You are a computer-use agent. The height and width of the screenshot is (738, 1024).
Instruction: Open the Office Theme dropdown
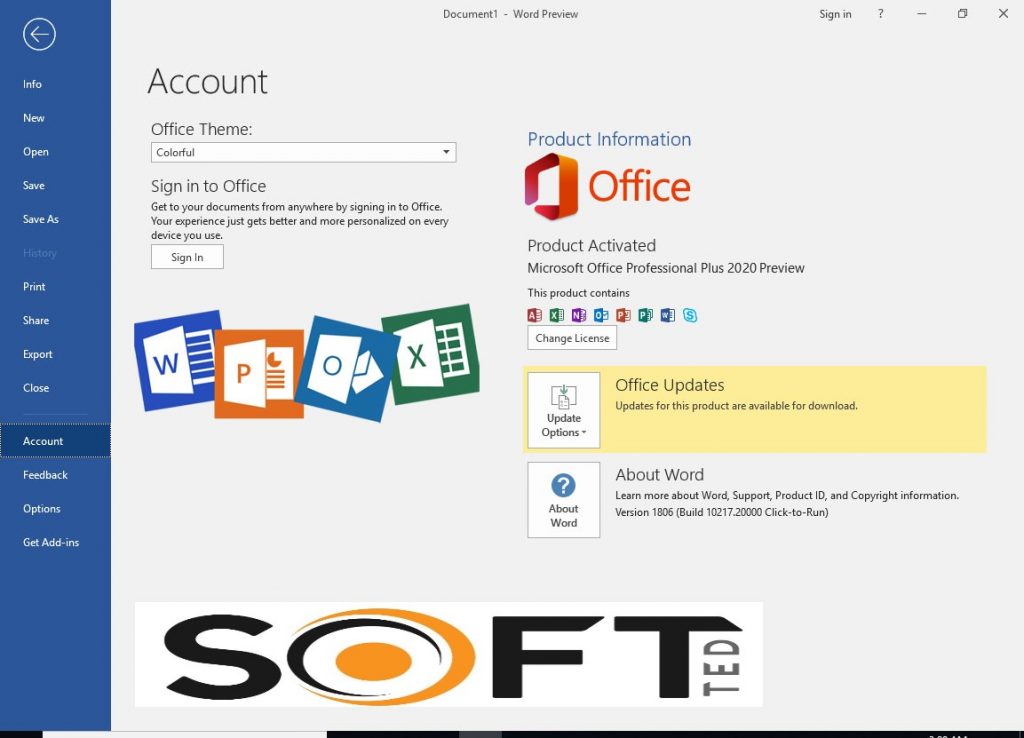click(x=304, y=152)
